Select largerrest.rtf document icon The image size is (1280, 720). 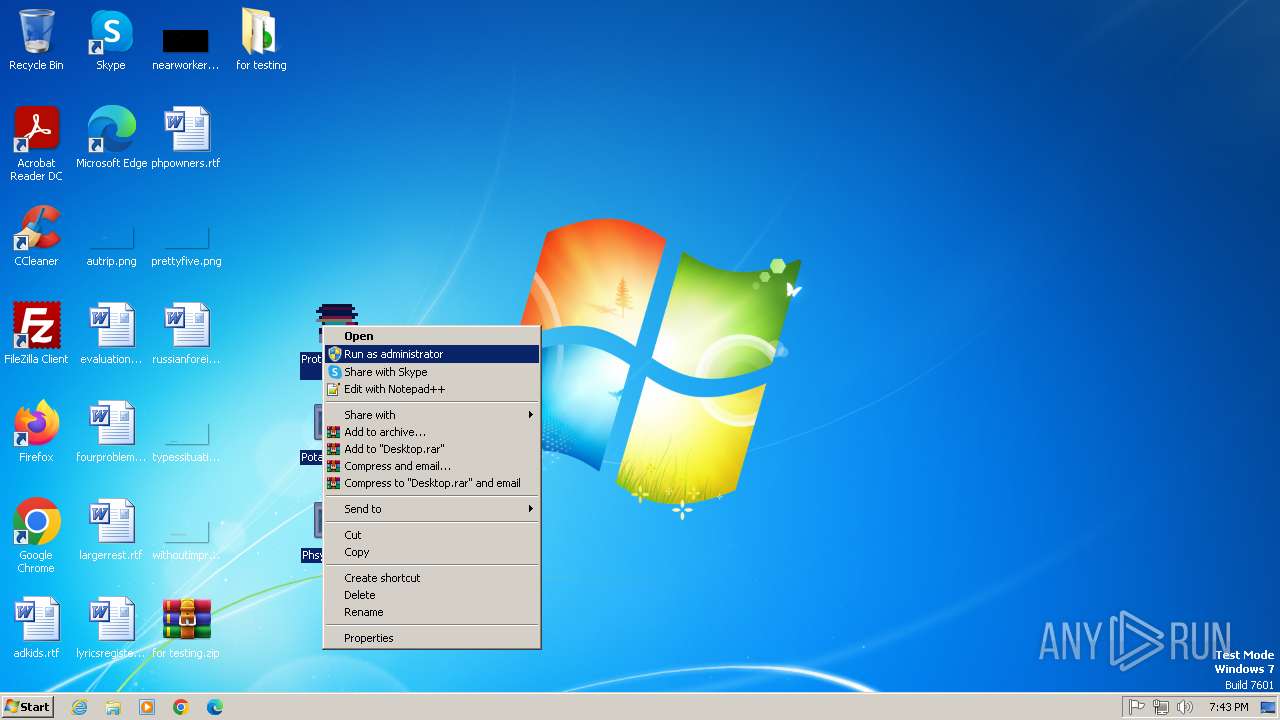111,530
